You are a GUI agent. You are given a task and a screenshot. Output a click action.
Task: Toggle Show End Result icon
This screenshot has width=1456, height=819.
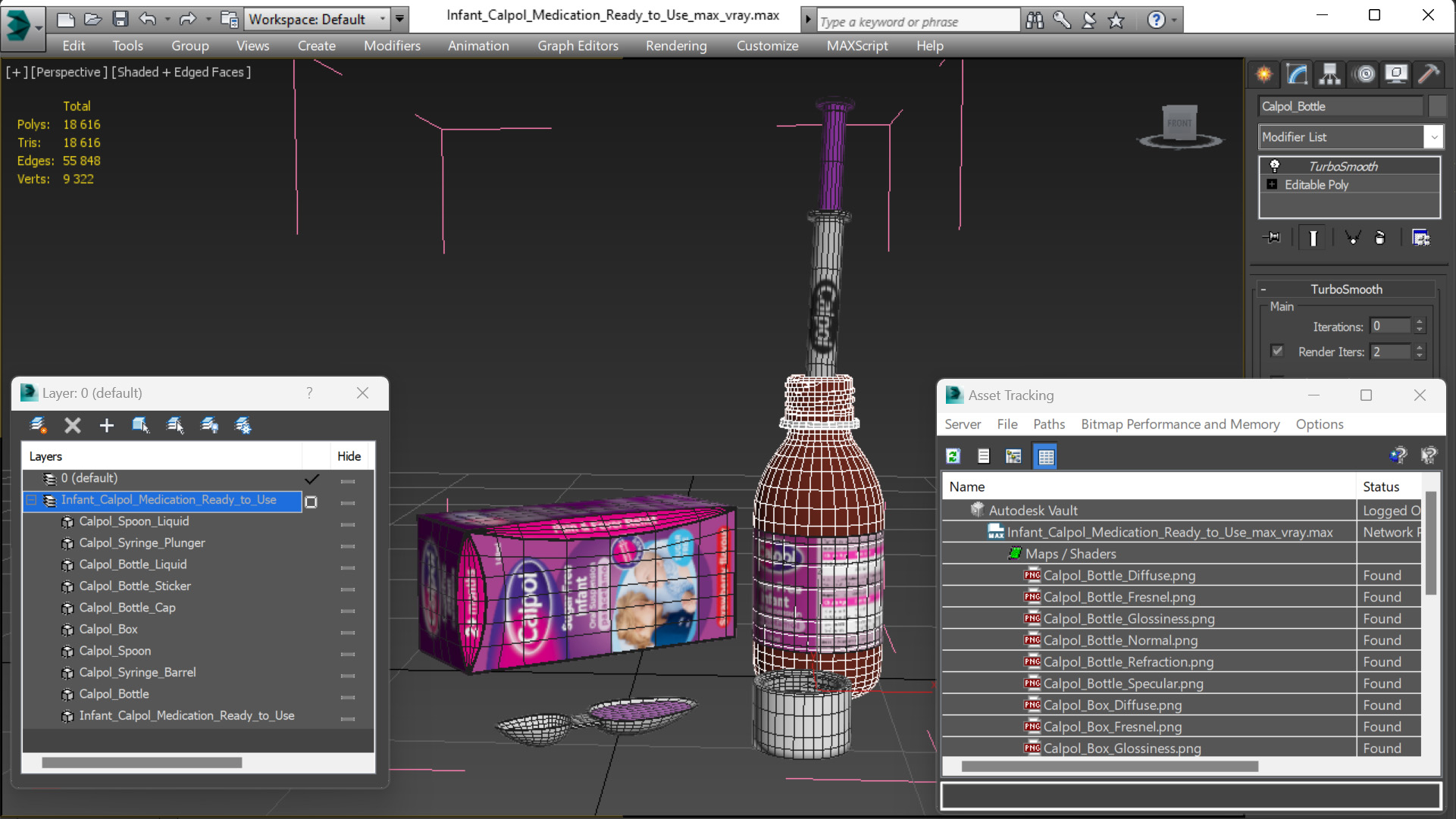(1314, 238)
